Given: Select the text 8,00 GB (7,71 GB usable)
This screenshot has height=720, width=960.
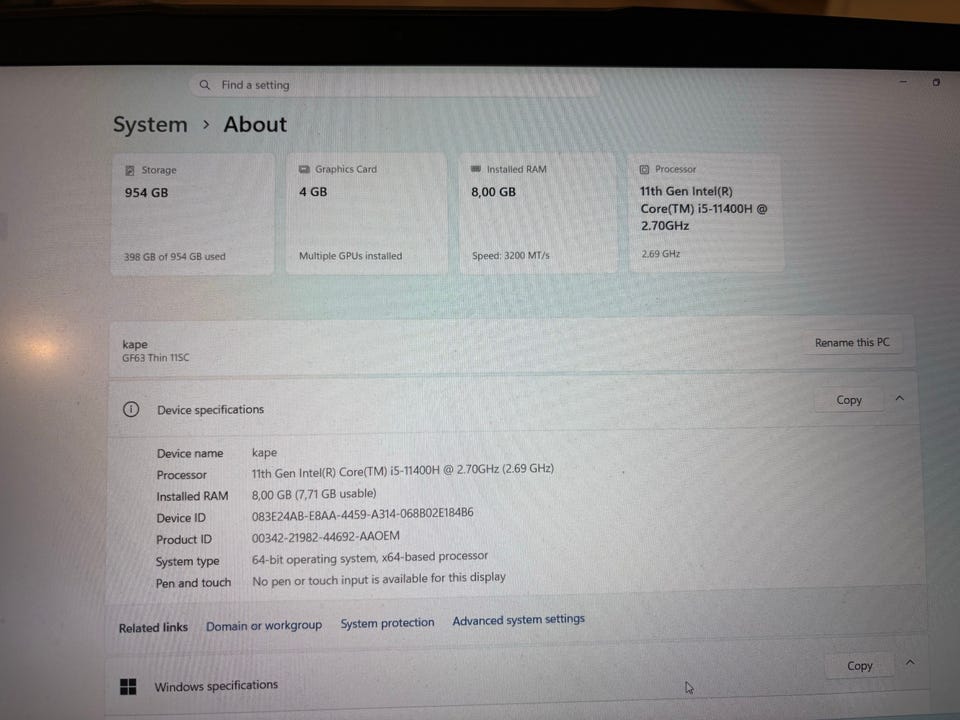Looking at the screenshot, I should [314, 493].
